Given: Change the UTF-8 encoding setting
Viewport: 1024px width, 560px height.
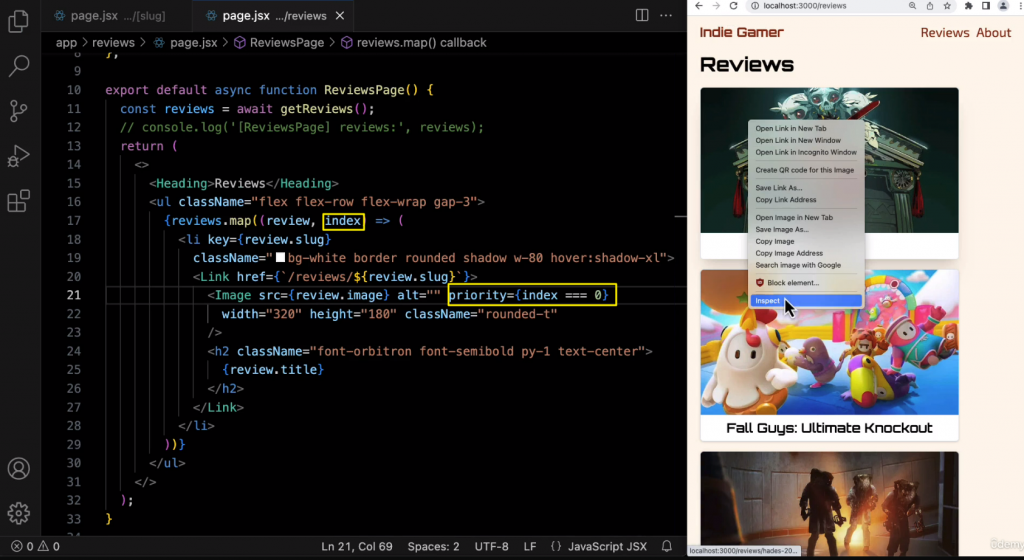Looking at the screenshot, I should tap(491, 546).
